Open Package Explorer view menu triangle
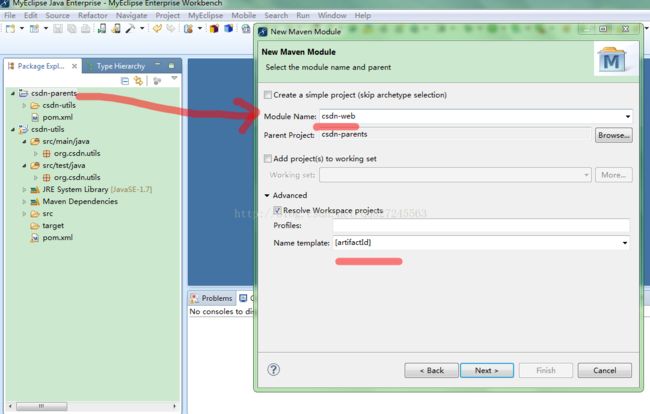 point(174,78)
